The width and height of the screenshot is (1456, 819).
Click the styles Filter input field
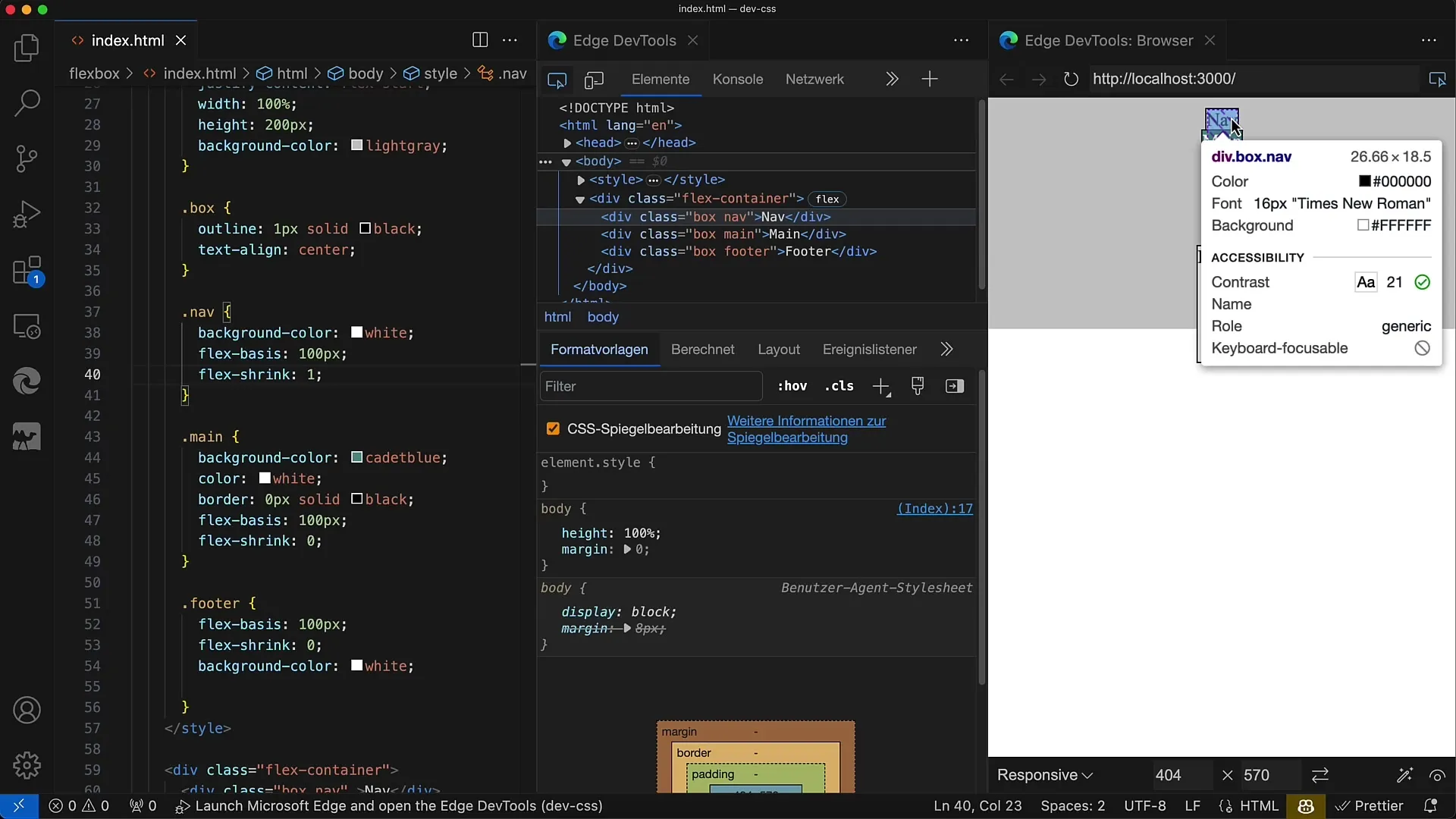(x=651, y=387)
